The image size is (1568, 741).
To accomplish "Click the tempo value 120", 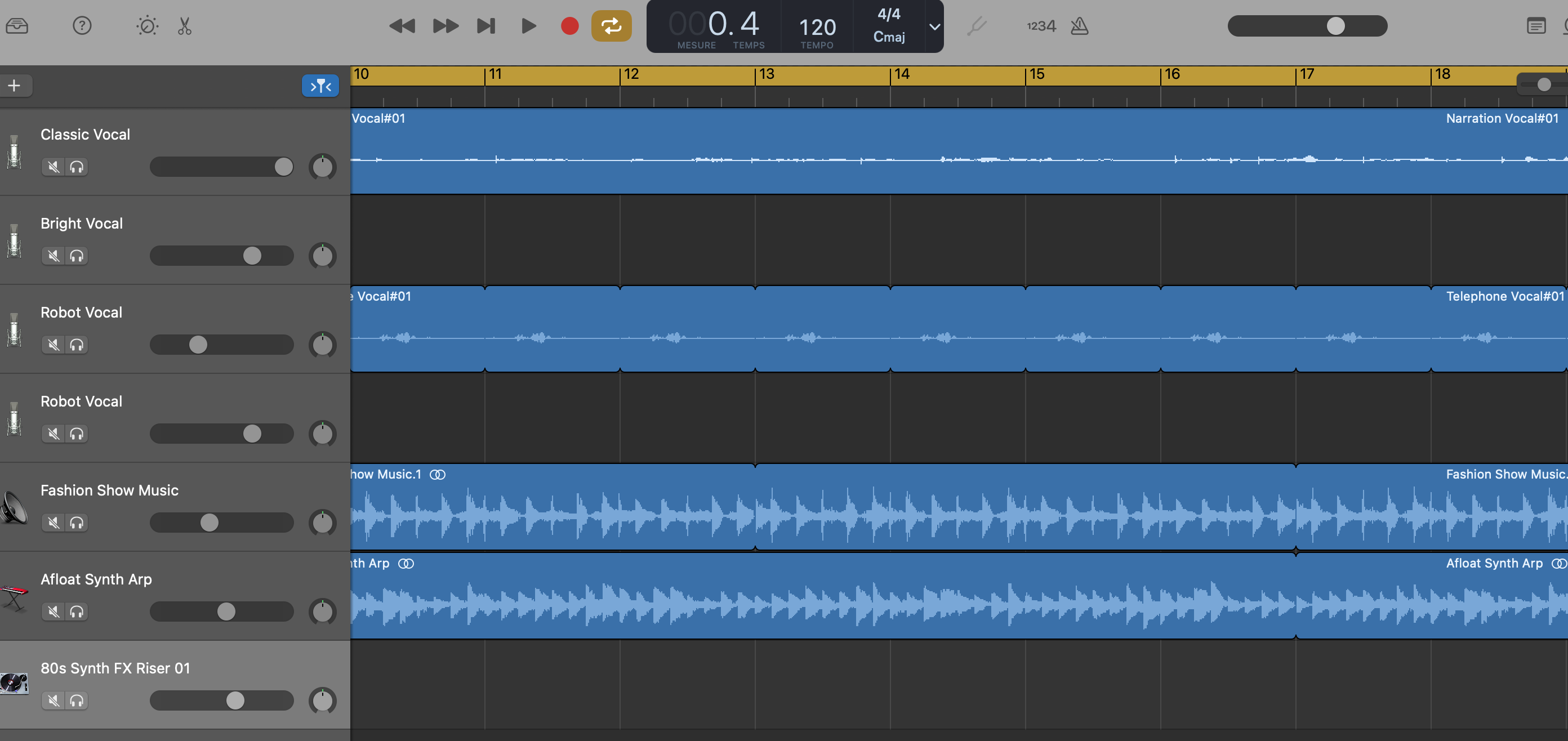I will pyautogui.click(x=817, y=28).
